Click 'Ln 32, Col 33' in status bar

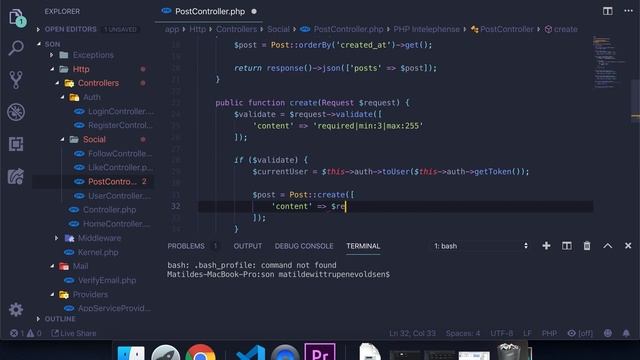[x=412, y=333]
